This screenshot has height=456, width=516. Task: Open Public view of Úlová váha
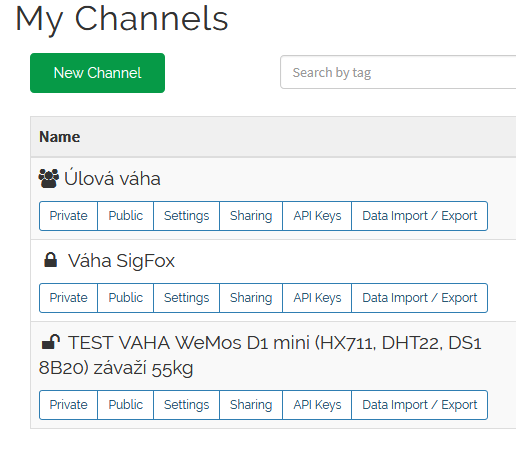pyautogui.click(x=126, y=216)
